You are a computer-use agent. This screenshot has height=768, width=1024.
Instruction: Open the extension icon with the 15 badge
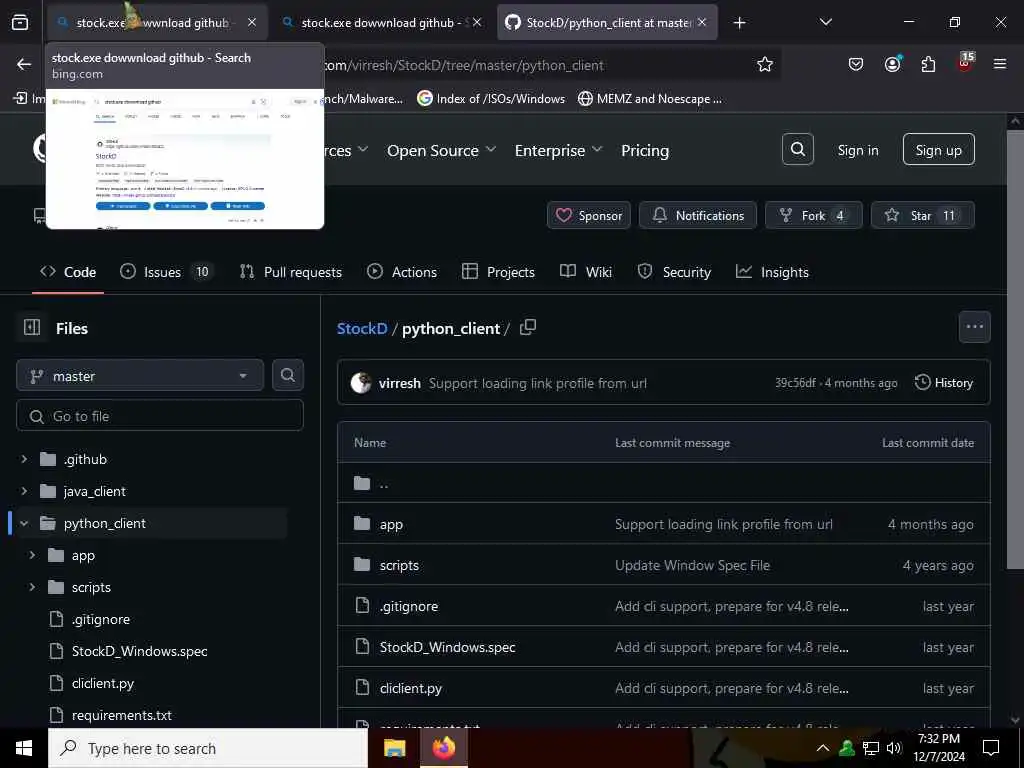coord(965,63)
